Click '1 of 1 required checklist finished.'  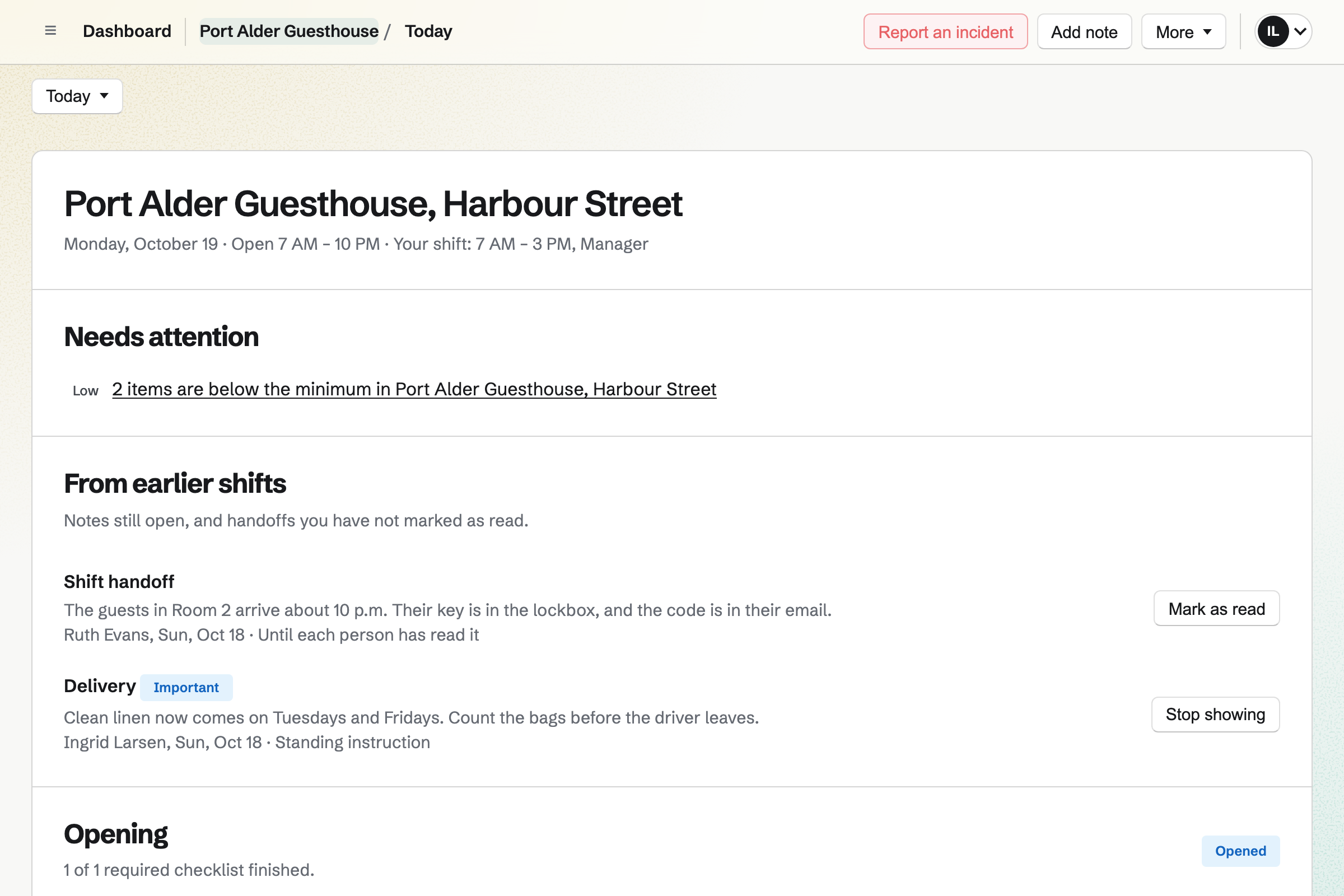point(189,870)
